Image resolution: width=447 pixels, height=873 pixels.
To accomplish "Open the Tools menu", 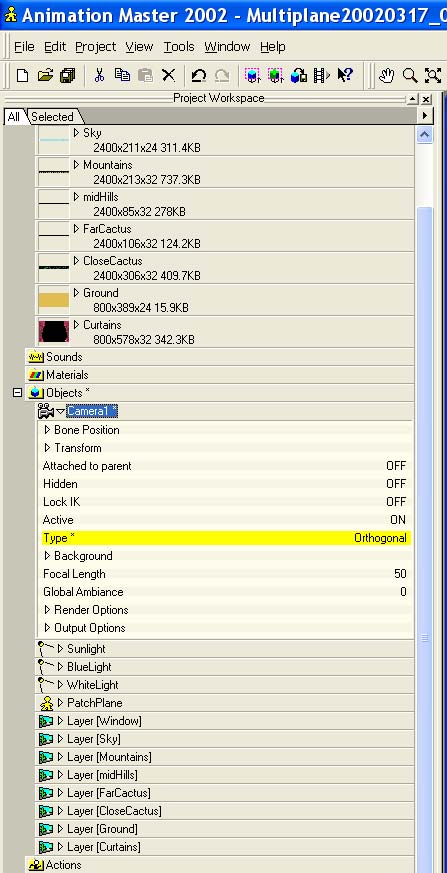I will point(179,47).
